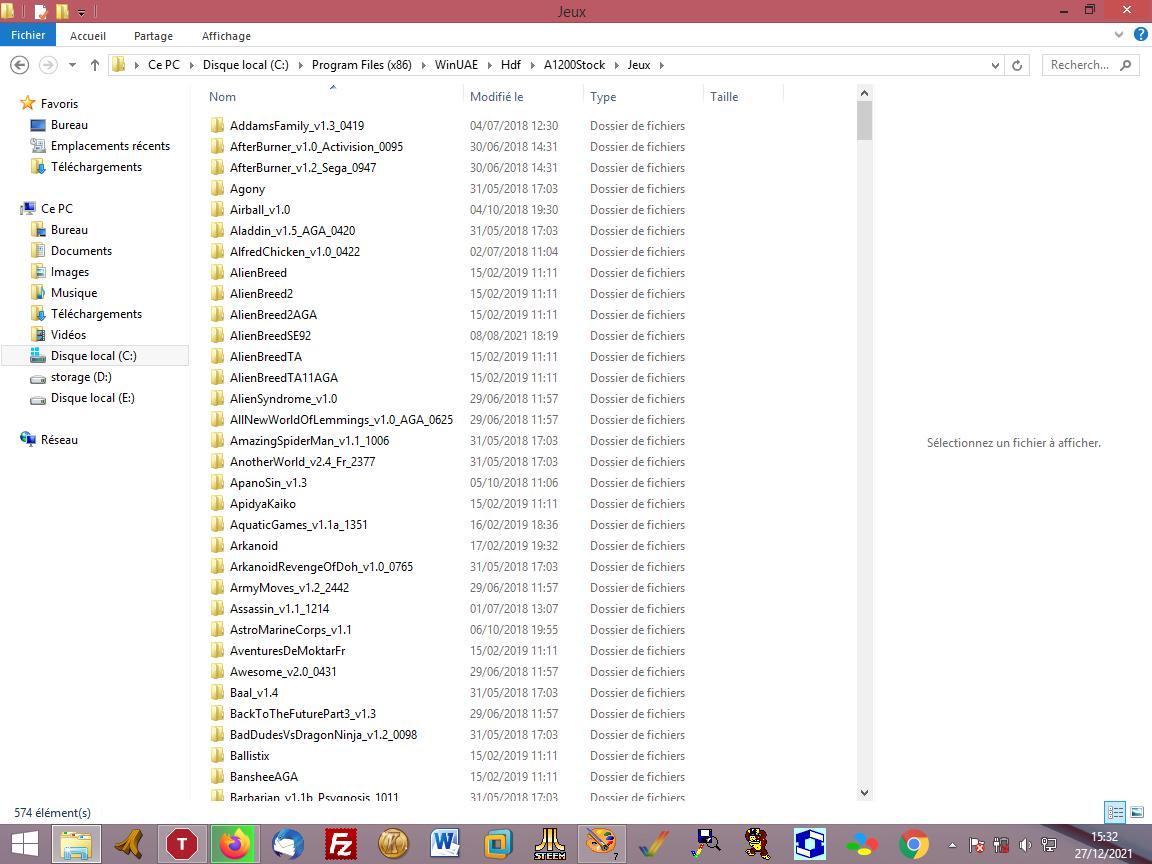Click A1200Stock breadcrumb in address bar
This screenshot has height=864, width=1152.
tap(575, 65)
